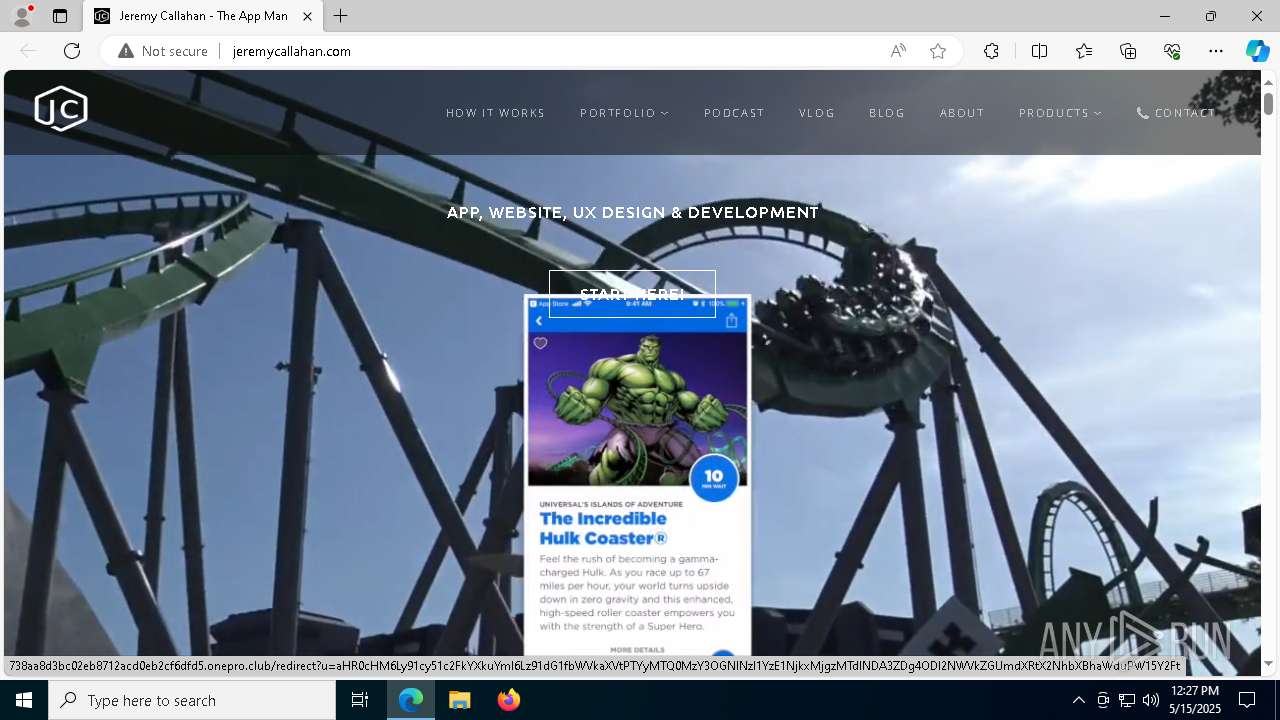This screenshot has height=720, width=1280.
Task: Expand the Products dropdown menu
Action: point(1060,113)
